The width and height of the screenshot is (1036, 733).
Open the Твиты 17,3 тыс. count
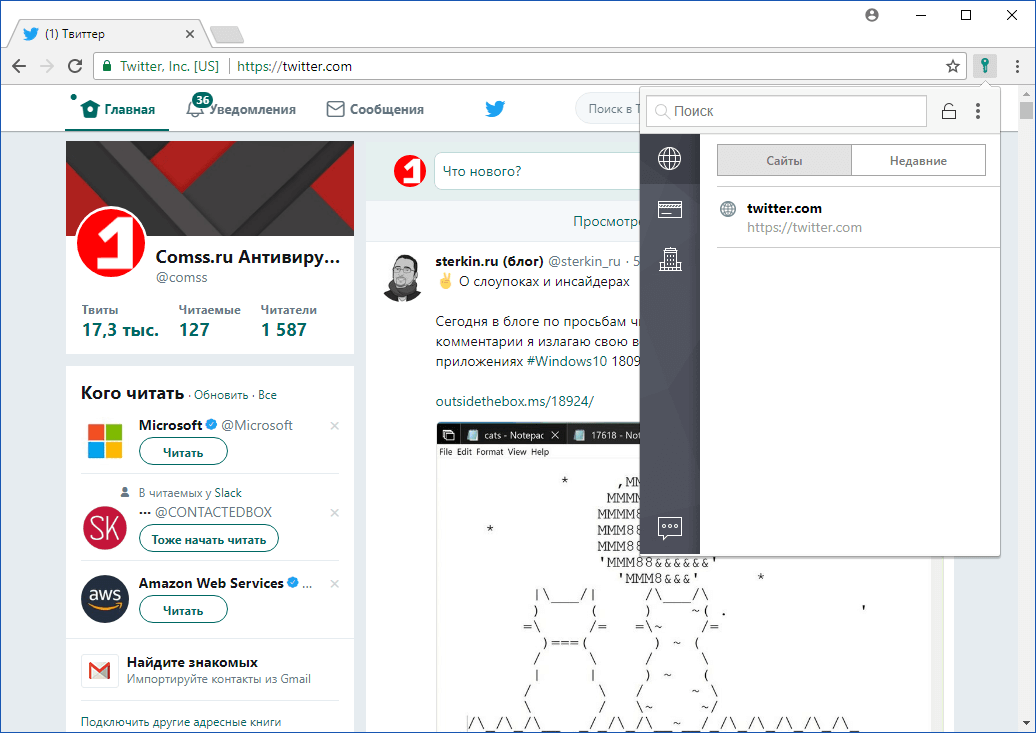120,321
